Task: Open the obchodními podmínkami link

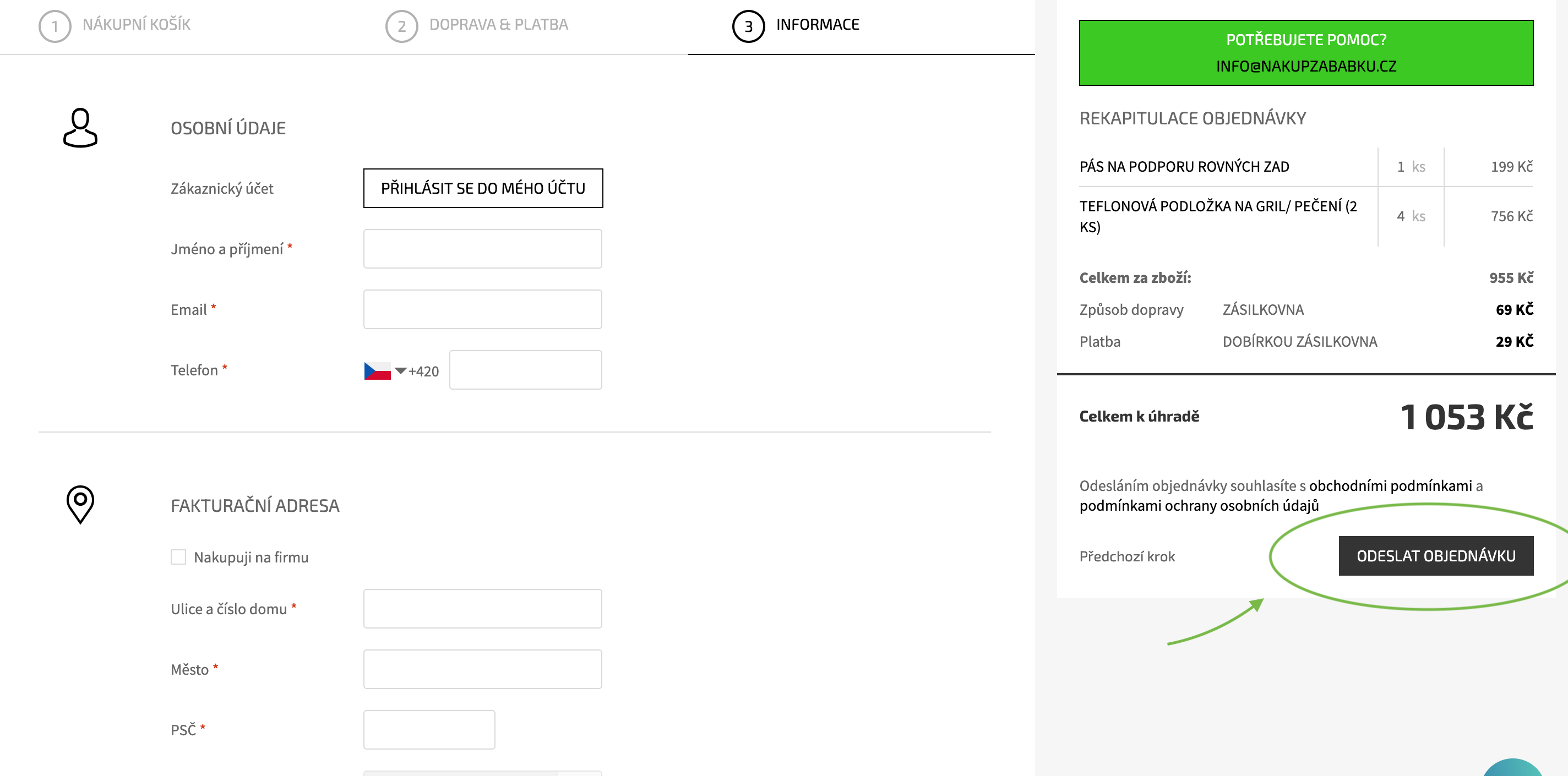Action: point(1390,485)
